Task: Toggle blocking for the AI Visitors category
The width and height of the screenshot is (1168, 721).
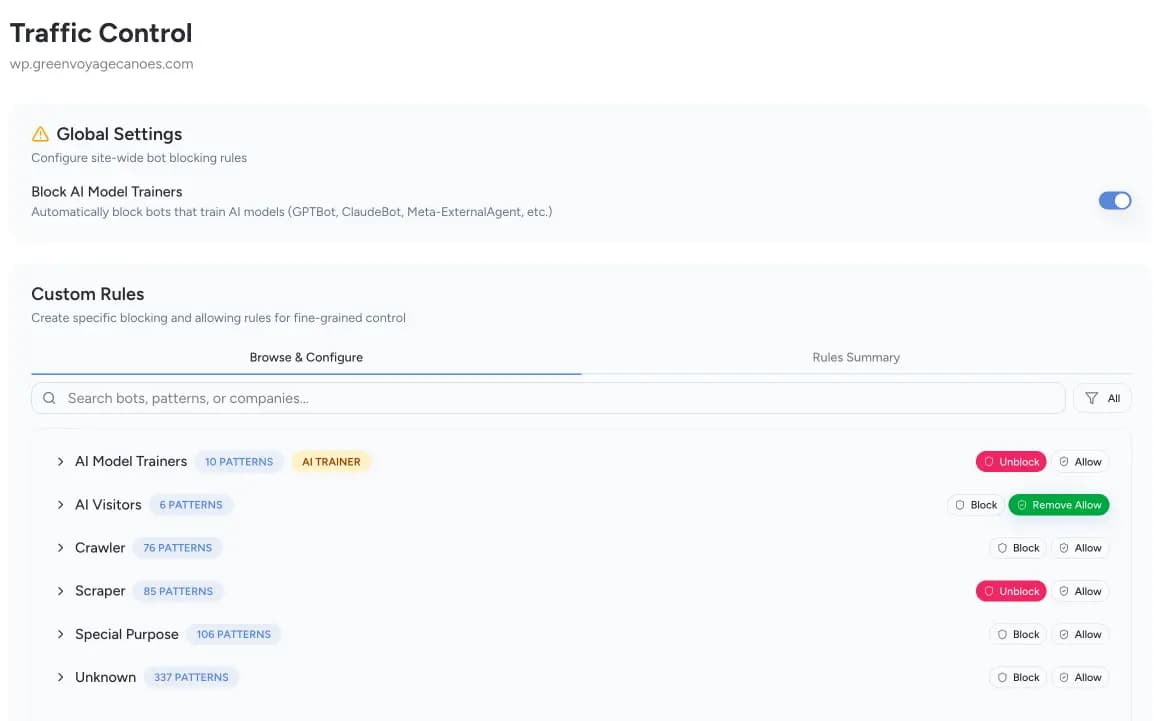Action: tap(974, 504)
